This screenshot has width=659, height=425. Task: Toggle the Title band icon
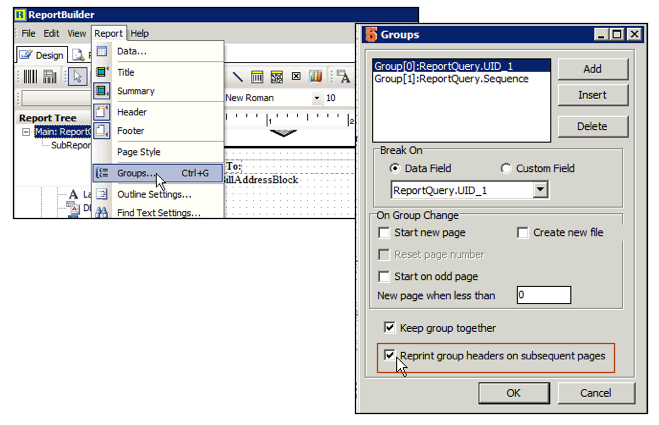[102, 72]
